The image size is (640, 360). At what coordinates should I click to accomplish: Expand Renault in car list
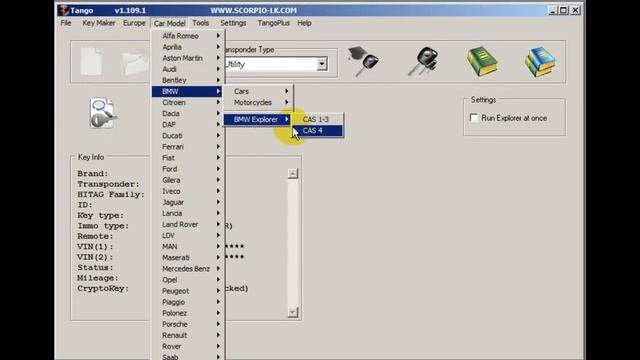(188, 335)
